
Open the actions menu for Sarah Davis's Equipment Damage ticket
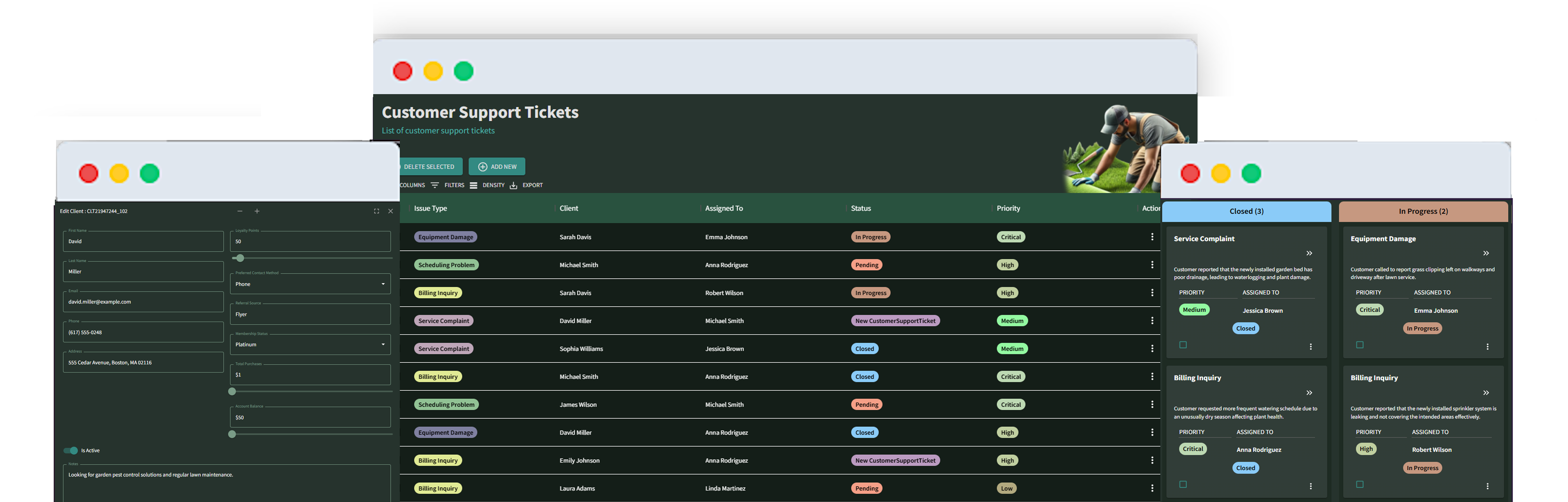(1152, 236)
